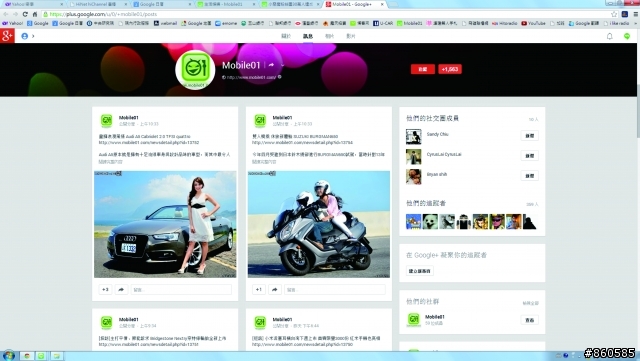Open the Yahoo! bookmark

[x=13, y=23]
